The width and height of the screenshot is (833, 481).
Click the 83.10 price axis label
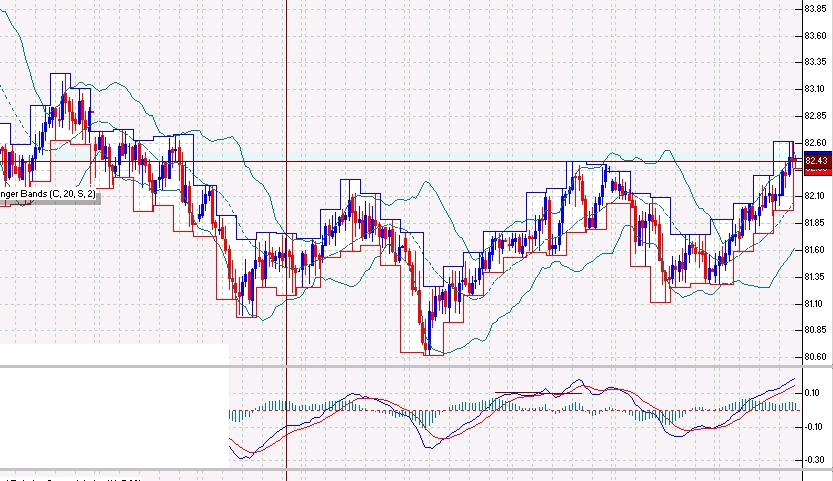[x=815, y=89]
